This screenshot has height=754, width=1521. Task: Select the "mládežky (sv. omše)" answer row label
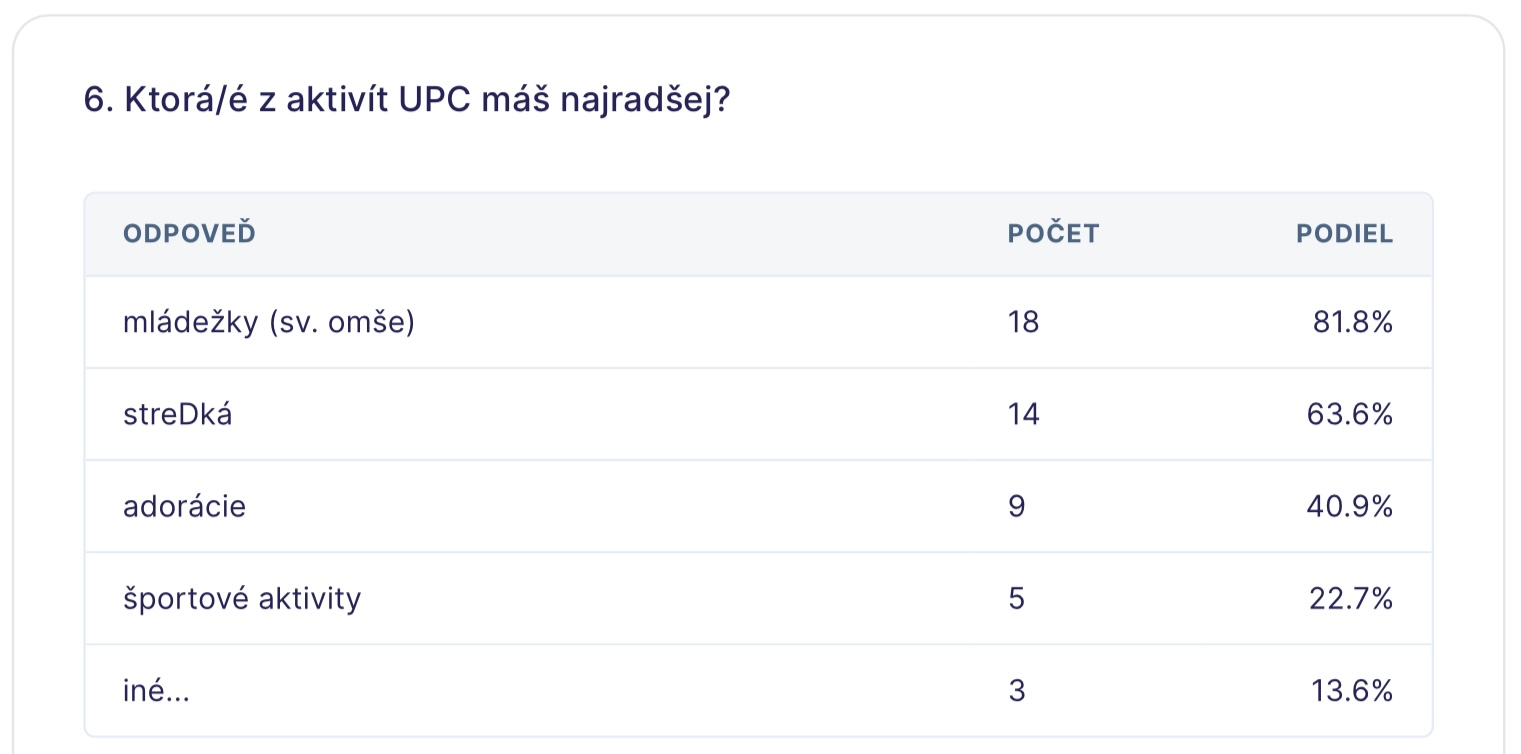[268, 323]
